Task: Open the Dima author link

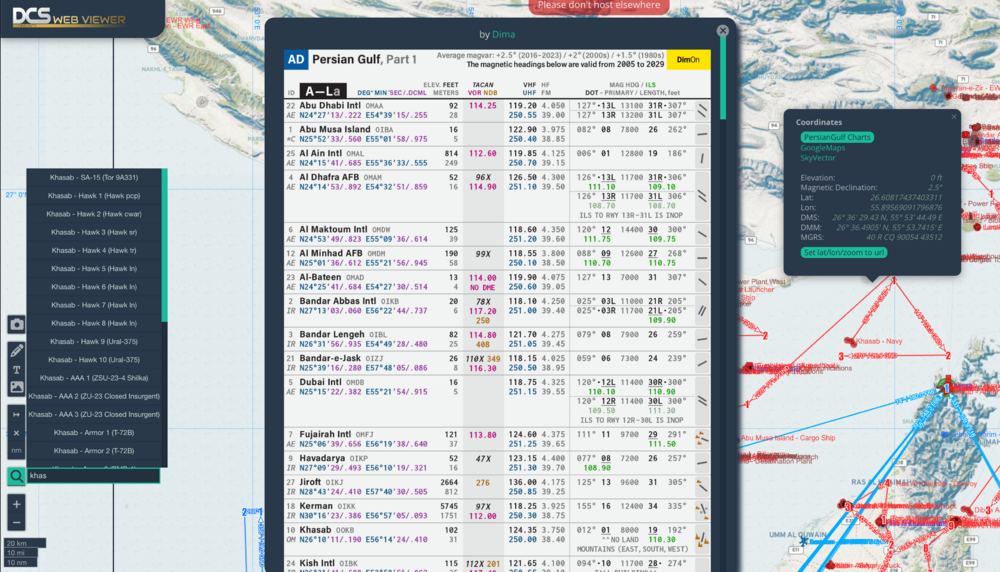Action: (503, 34)
